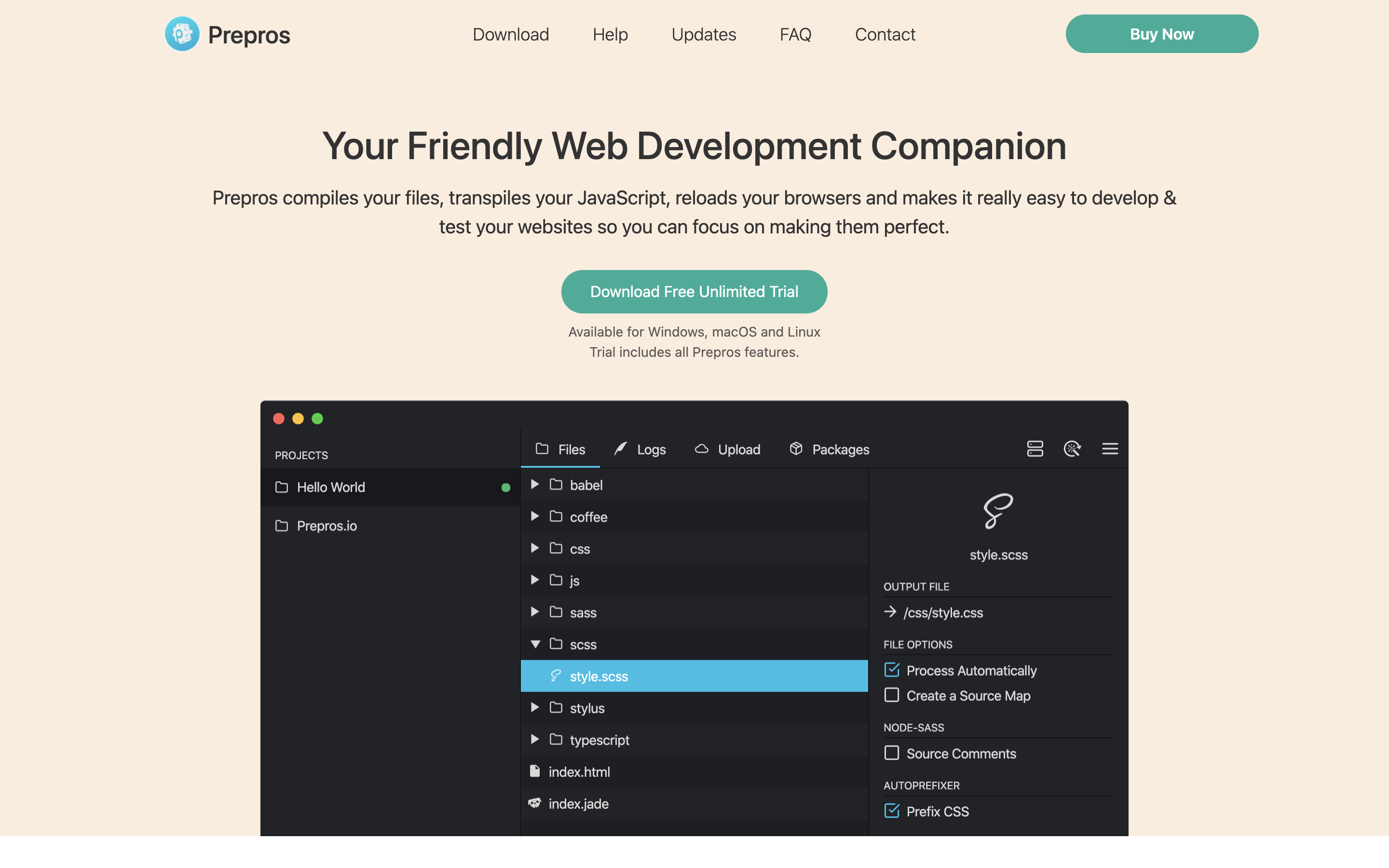
Task: Click the stylus folder icon
Action: pyautogui.click(x=556, y=707)
